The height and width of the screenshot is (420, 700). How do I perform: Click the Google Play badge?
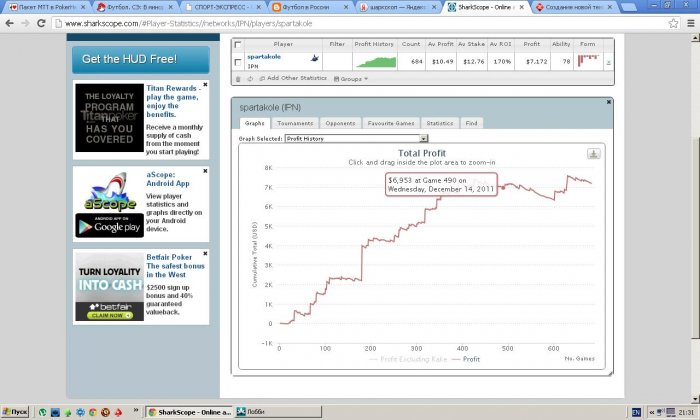tap(109, 226)
